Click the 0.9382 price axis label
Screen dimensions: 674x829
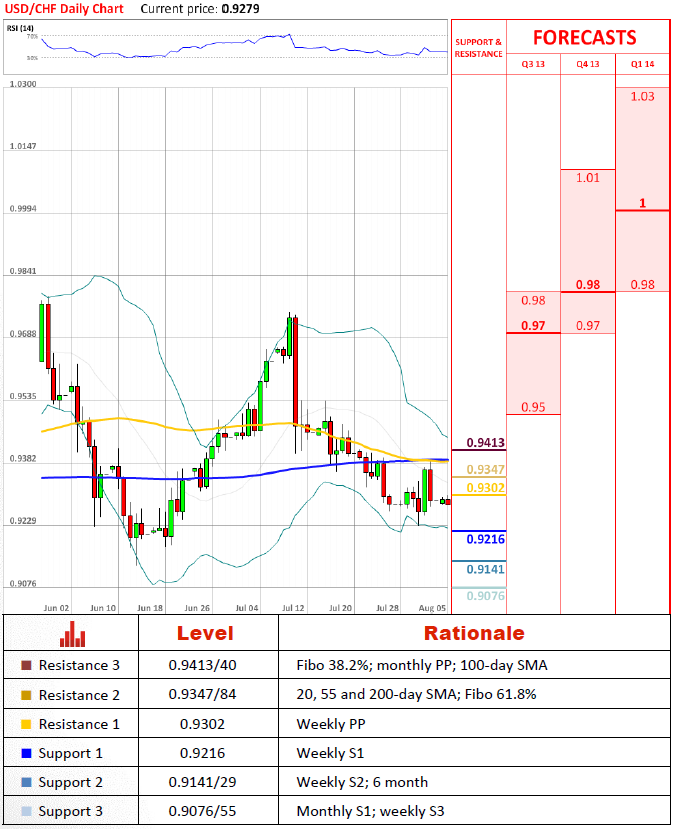pyautogui.click(x=23, y=458)
